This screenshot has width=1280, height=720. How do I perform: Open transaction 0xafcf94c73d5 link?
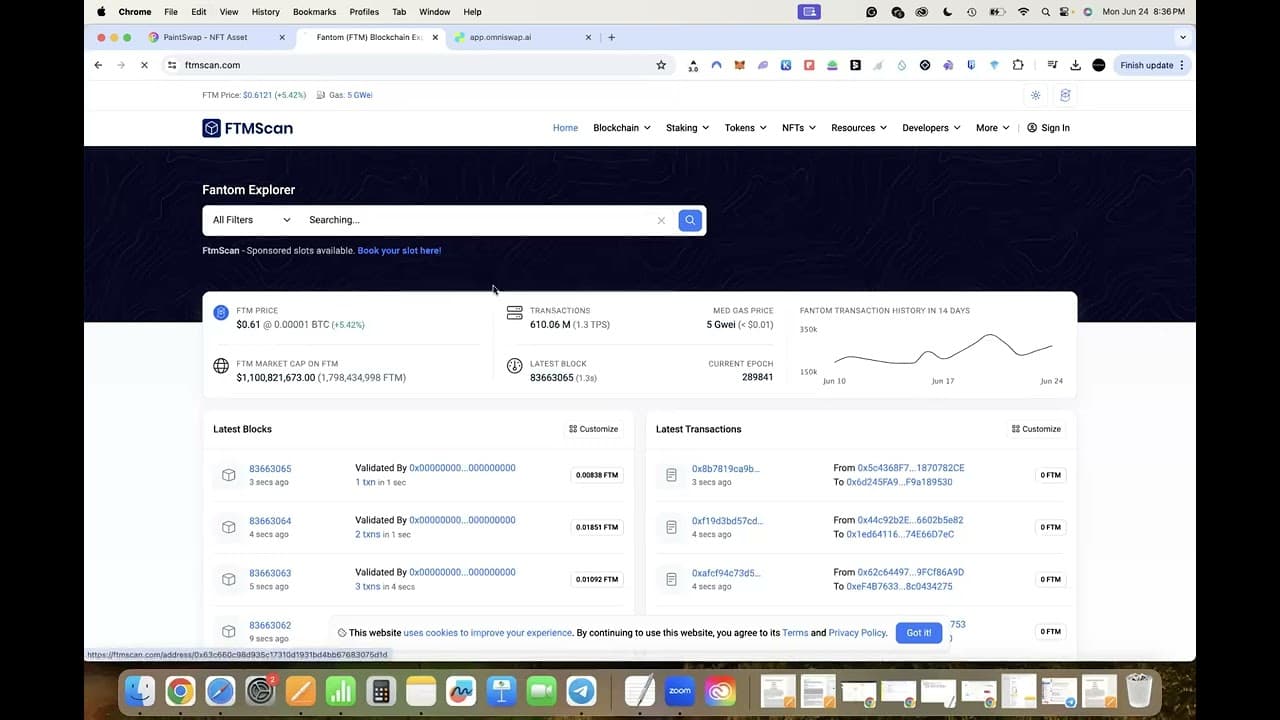726,573
